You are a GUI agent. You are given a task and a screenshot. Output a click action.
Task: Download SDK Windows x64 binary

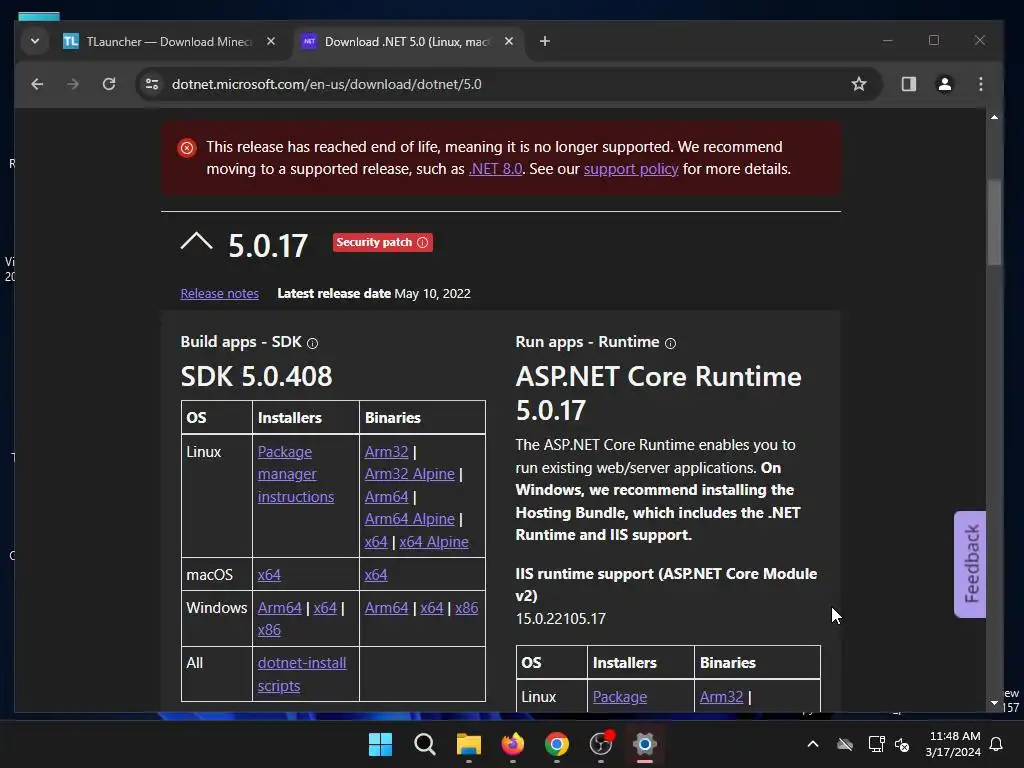point(431,608)
